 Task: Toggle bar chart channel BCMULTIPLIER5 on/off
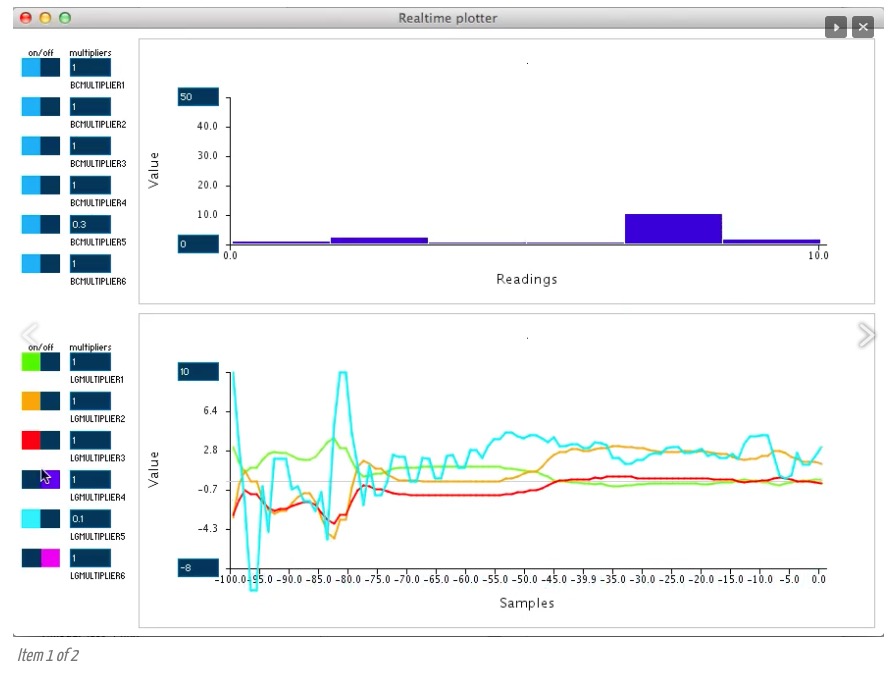tap(41, 224)
